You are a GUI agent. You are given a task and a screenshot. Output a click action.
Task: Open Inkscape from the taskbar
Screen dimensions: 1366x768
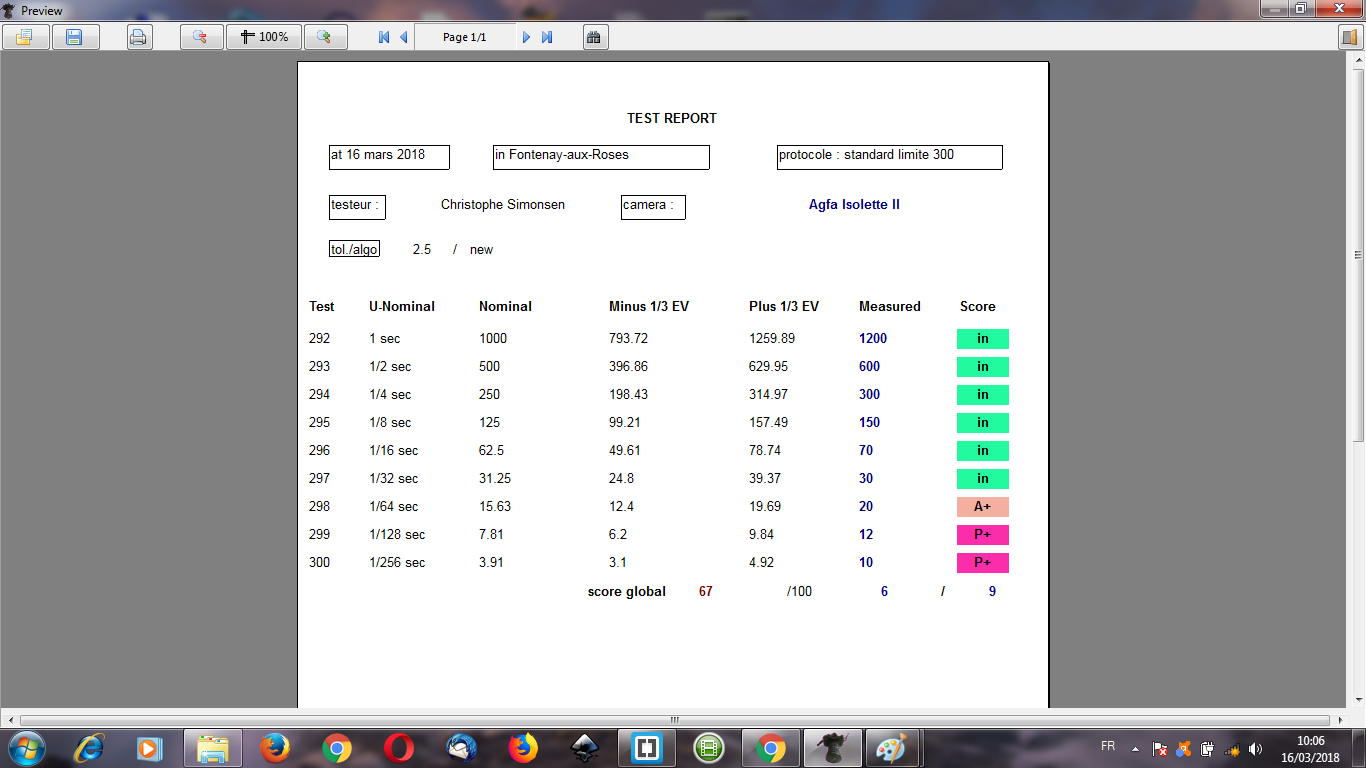pyautogui.click(x=584, y=747)
